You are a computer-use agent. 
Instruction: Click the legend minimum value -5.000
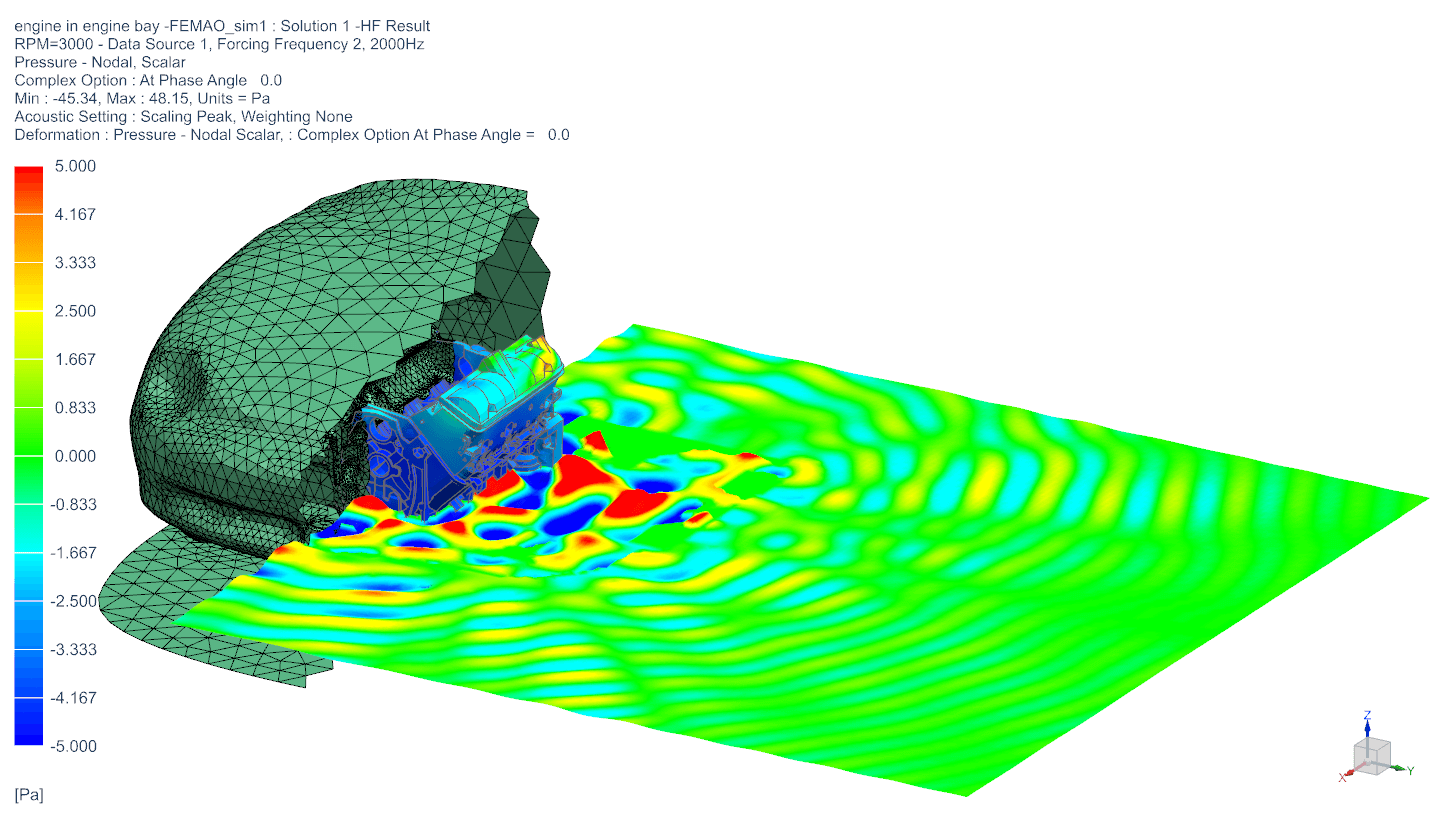(74, 746)
